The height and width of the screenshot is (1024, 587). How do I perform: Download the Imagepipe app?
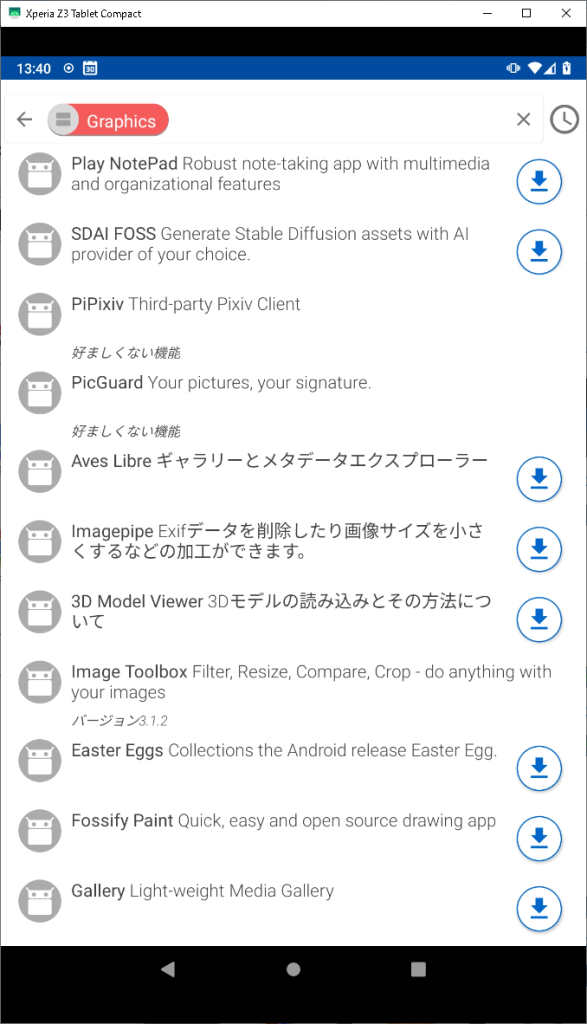pos(539,549)
